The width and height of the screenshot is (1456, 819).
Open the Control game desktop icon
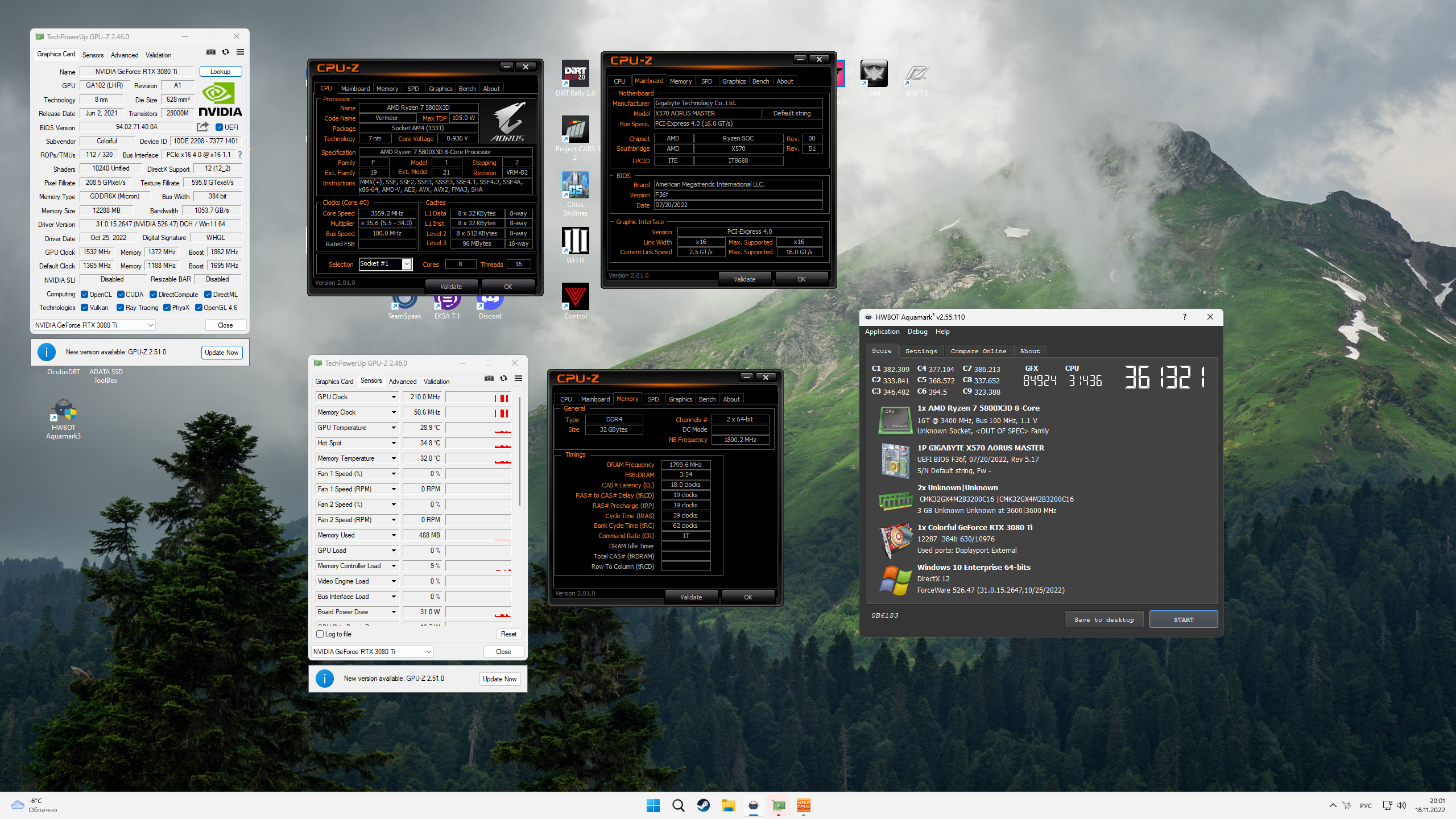575,301
